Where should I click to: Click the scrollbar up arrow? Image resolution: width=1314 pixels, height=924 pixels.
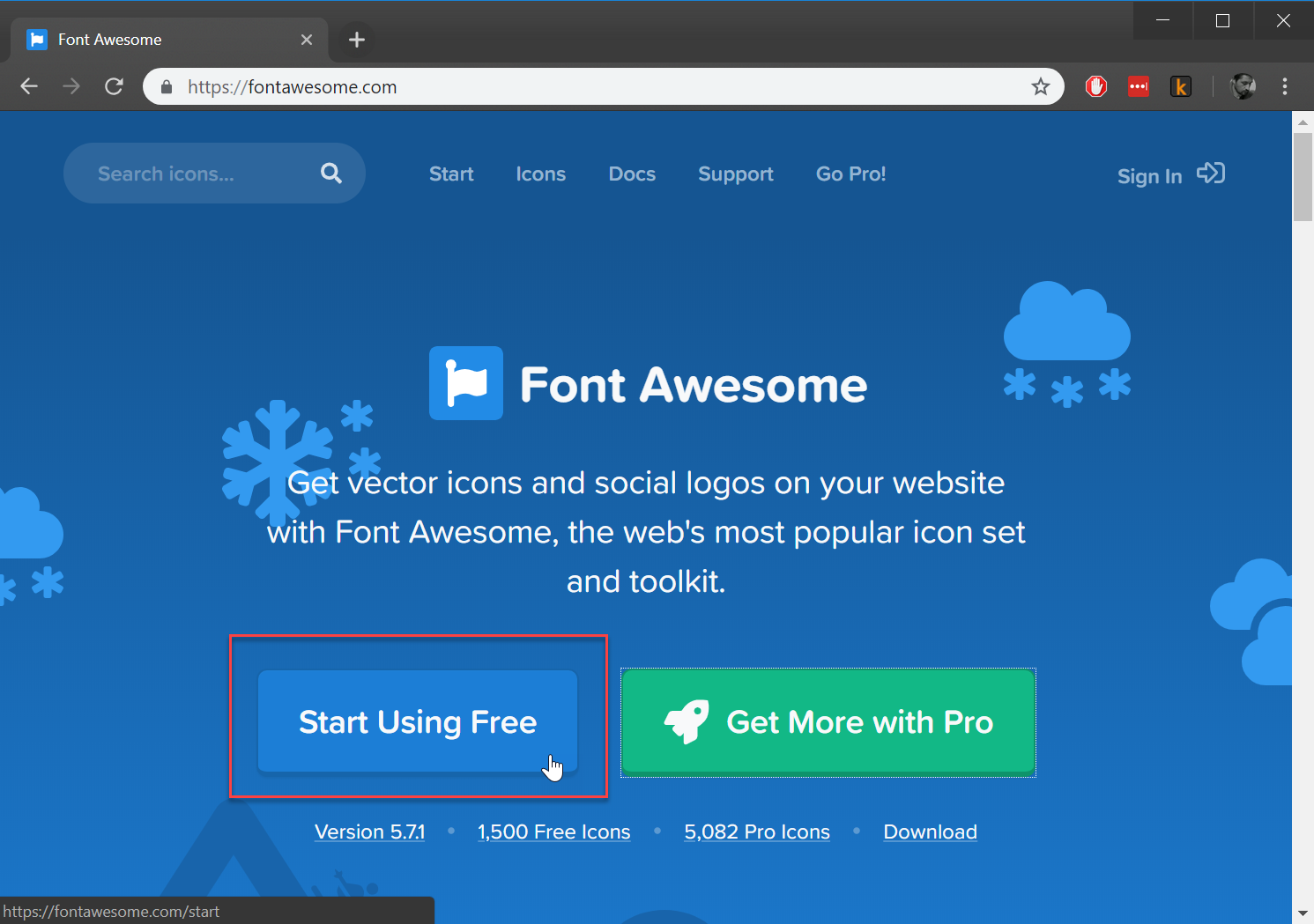coord(1303,122)
